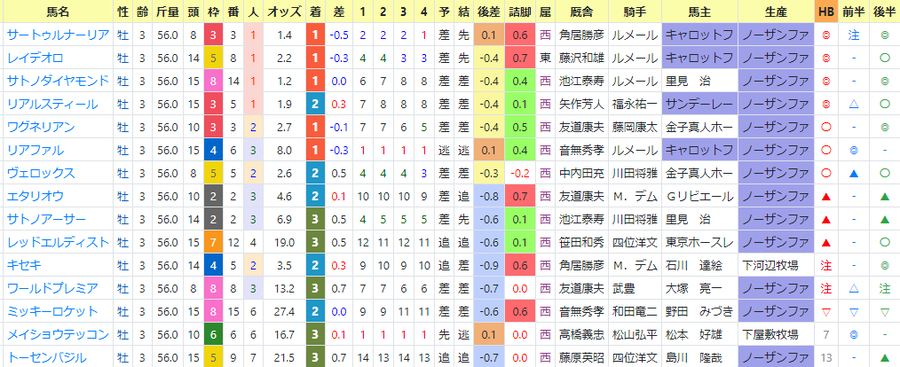
Task: Select odds cell 1.4
Action: click(284, 35)
